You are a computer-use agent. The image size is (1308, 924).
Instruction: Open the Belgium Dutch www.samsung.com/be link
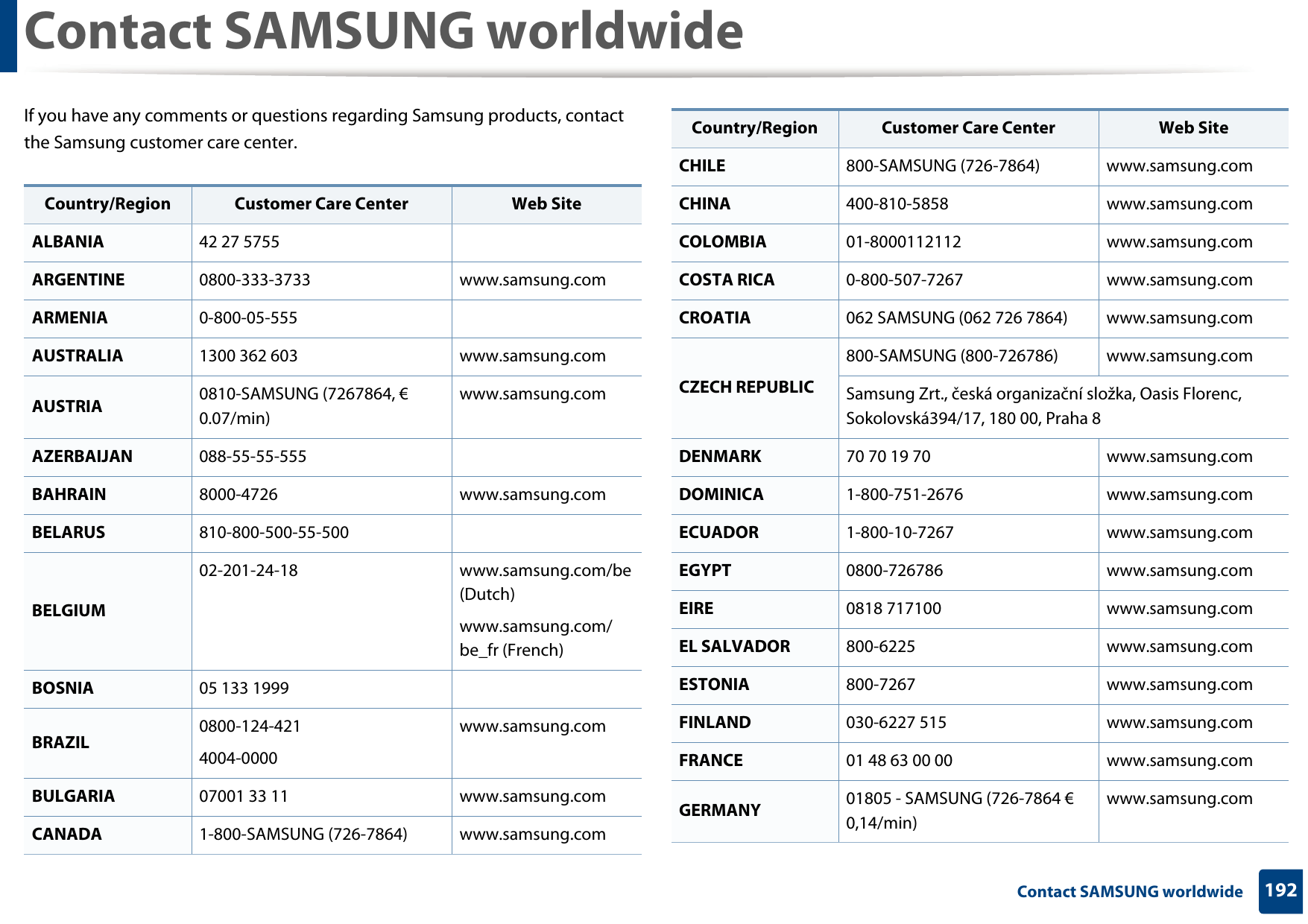(545, 582)
